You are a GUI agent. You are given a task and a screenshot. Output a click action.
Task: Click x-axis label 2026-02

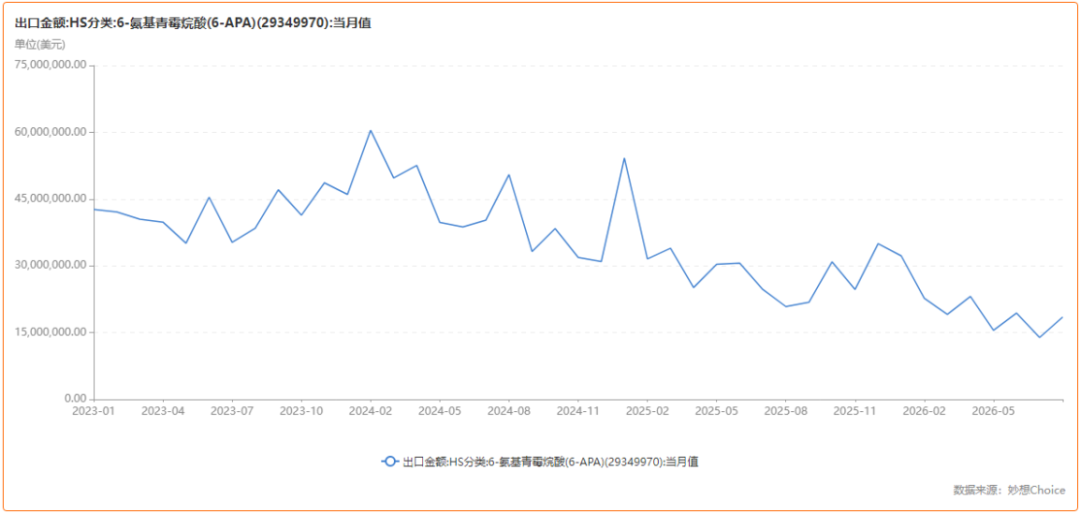[924, 410]
